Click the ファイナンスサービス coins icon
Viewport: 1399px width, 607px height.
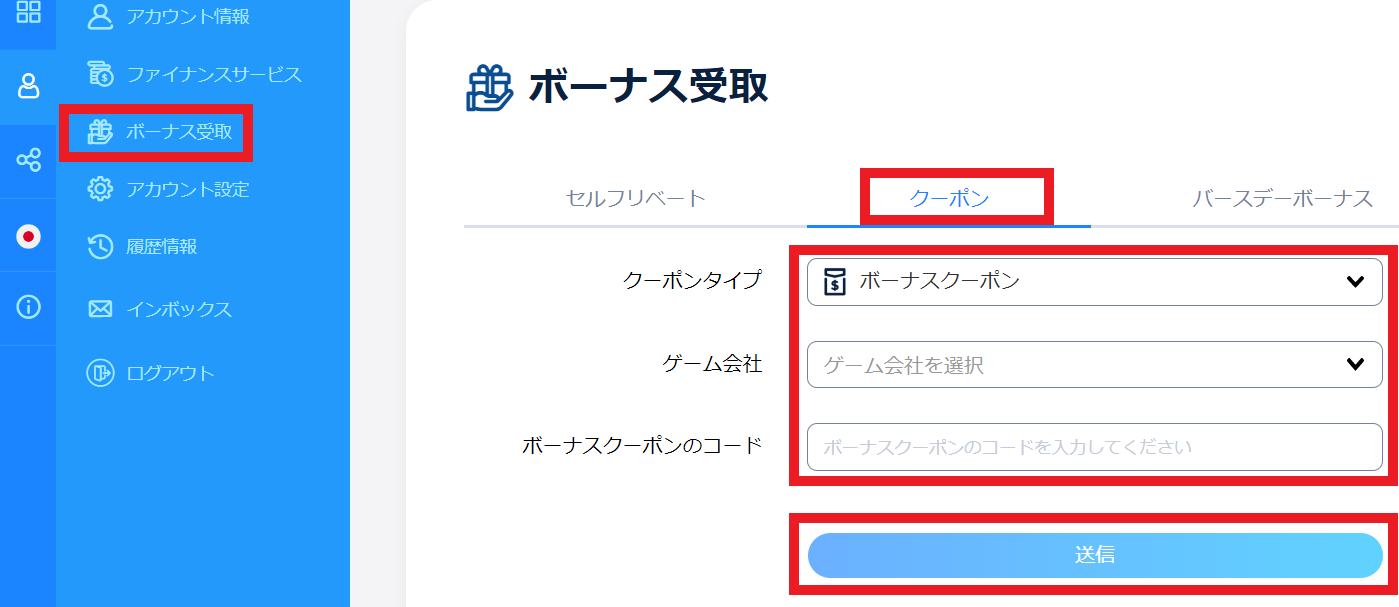point(100,74)
